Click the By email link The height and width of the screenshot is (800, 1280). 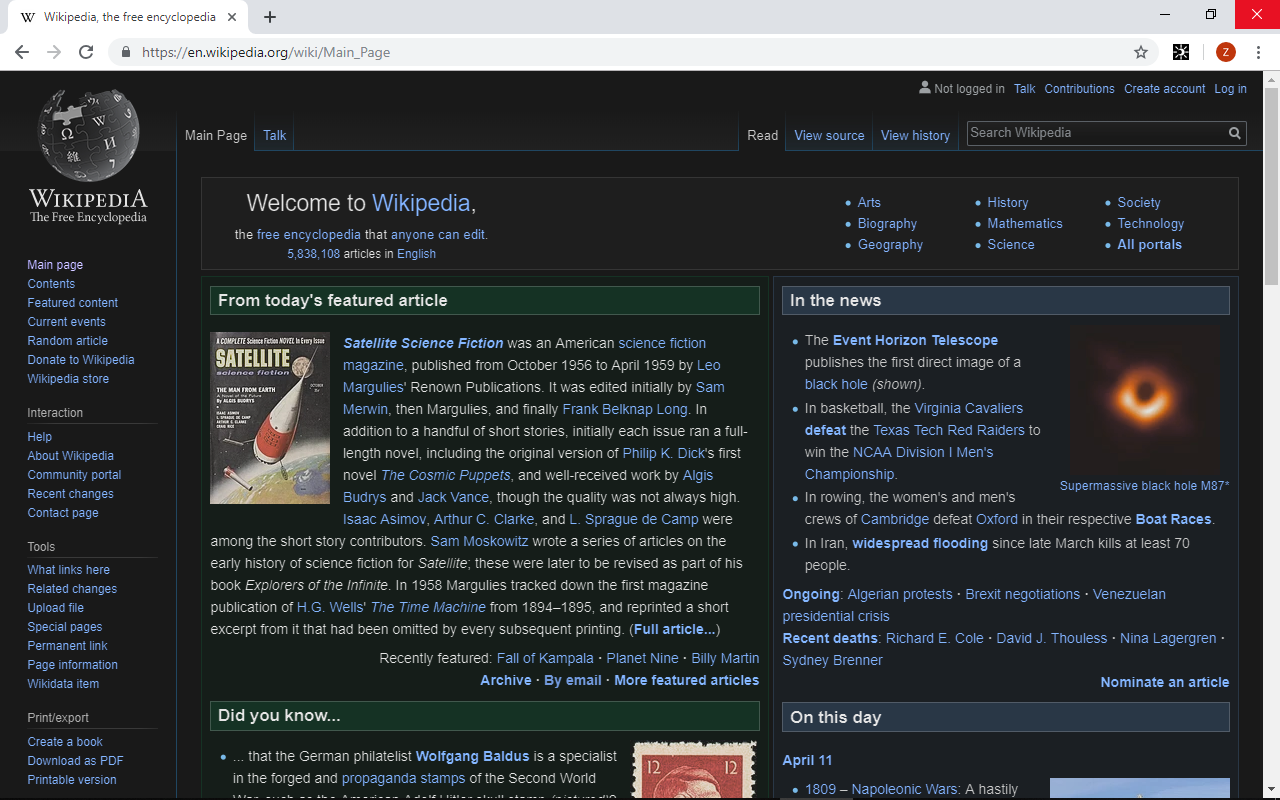[573, 680]
